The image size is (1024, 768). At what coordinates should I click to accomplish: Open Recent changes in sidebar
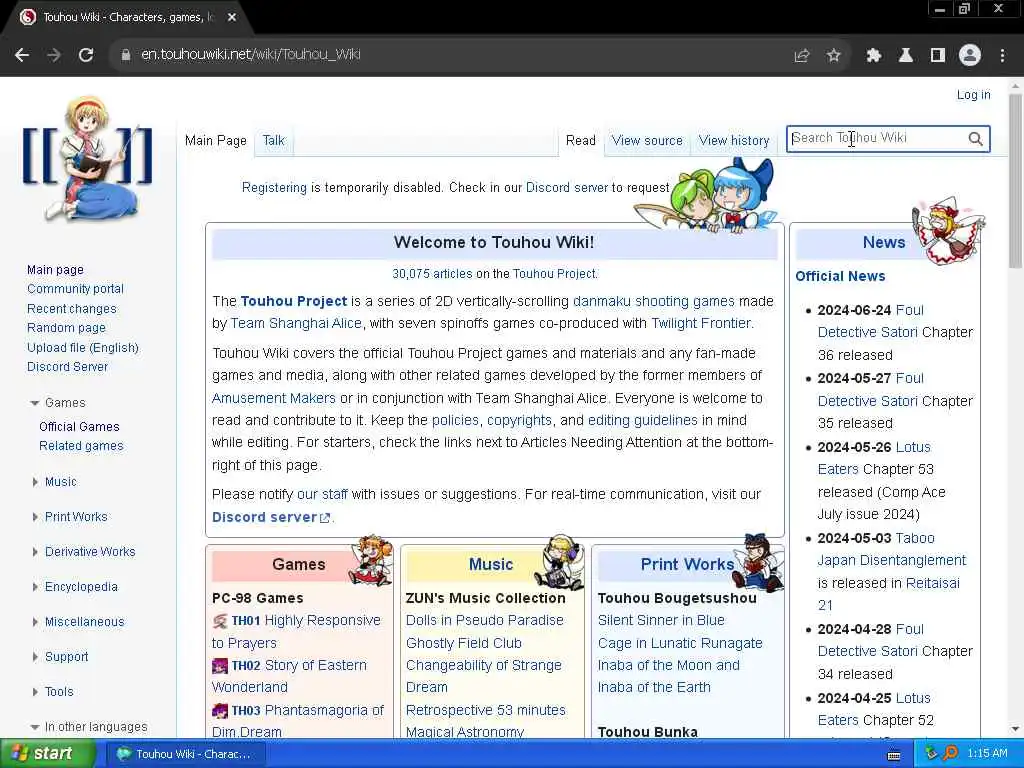coord(72,309)
